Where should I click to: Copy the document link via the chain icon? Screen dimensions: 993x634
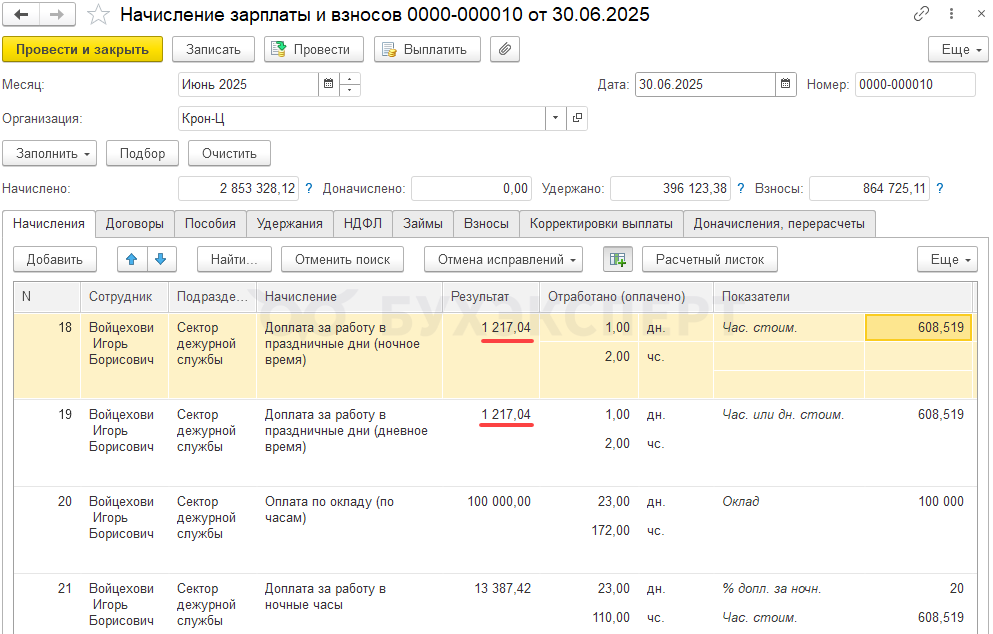(921, 14)
